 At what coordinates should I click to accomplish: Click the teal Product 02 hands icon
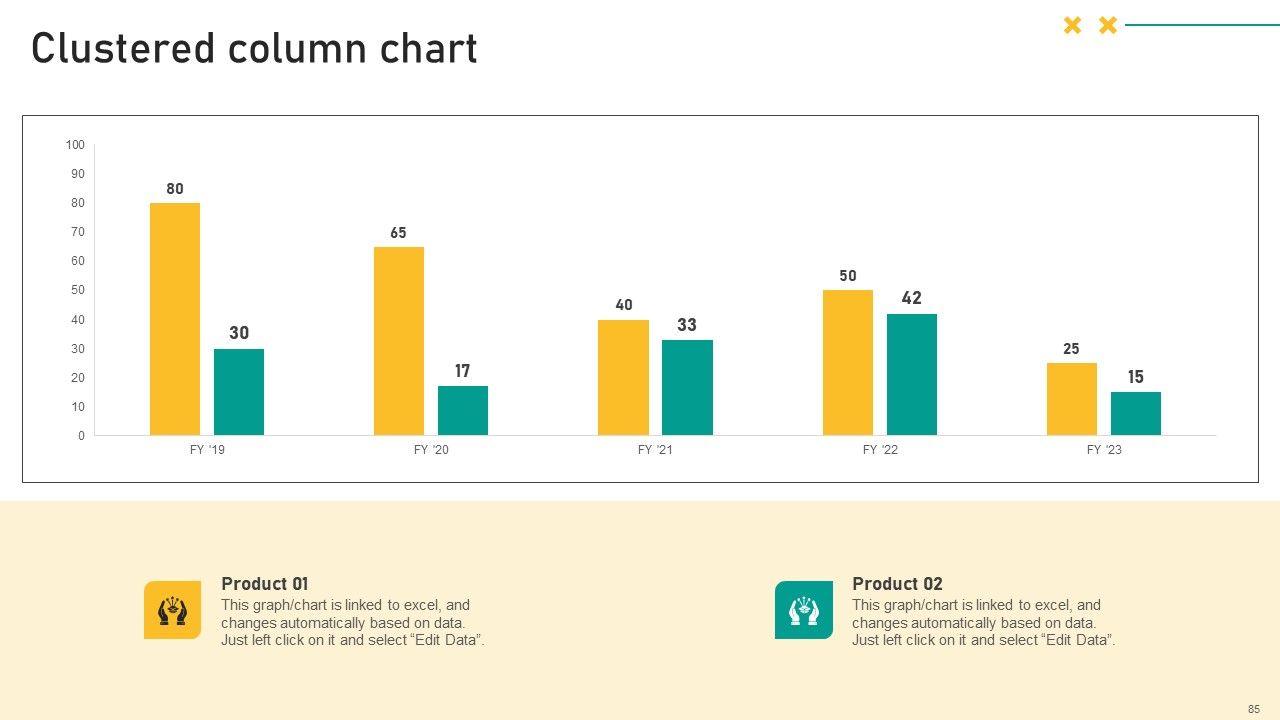tap(803, 610)
